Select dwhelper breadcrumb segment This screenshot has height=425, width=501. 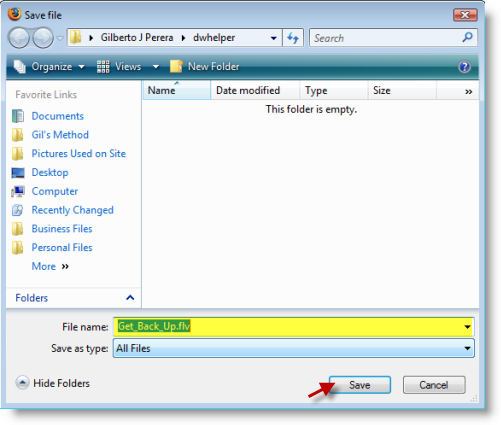(214, 38)
